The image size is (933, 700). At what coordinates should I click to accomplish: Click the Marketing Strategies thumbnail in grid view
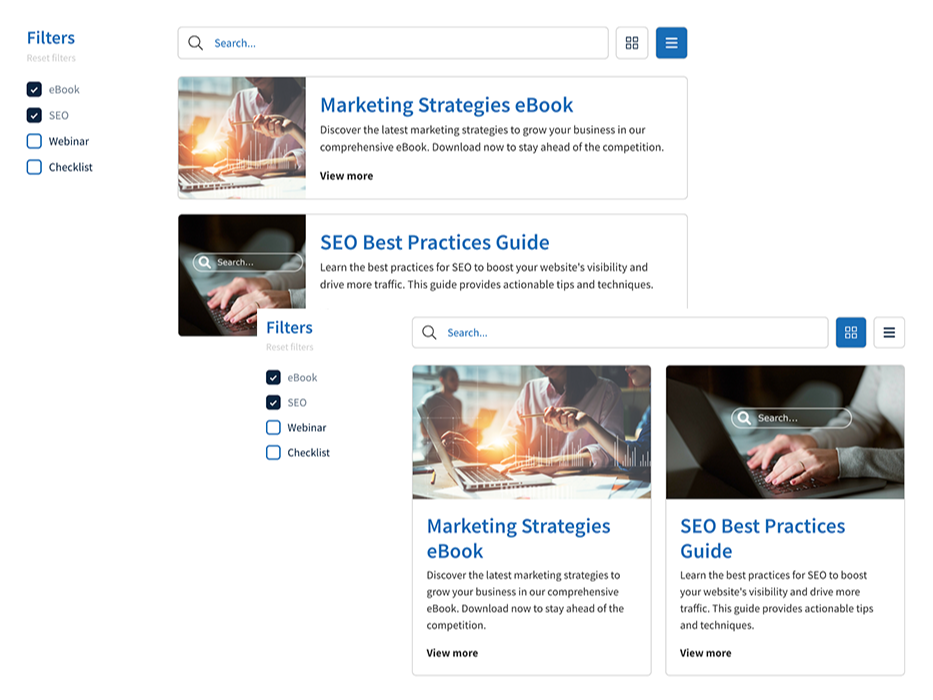click(x=531, y=431)
